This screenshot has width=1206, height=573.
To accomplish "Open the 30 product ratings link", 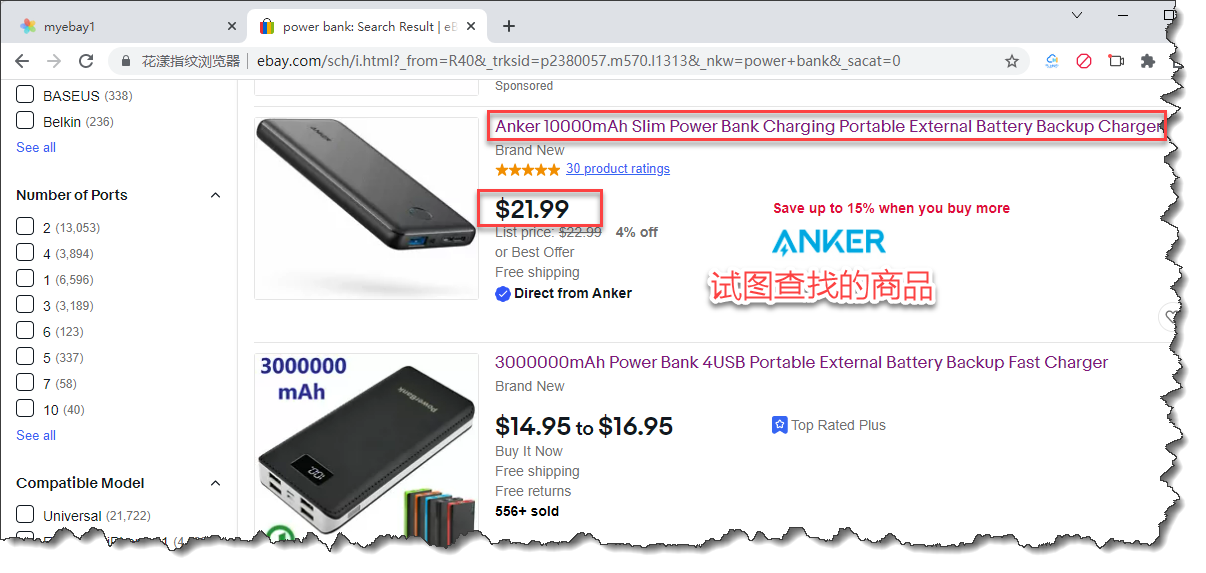I will click(x=617, y=169).
